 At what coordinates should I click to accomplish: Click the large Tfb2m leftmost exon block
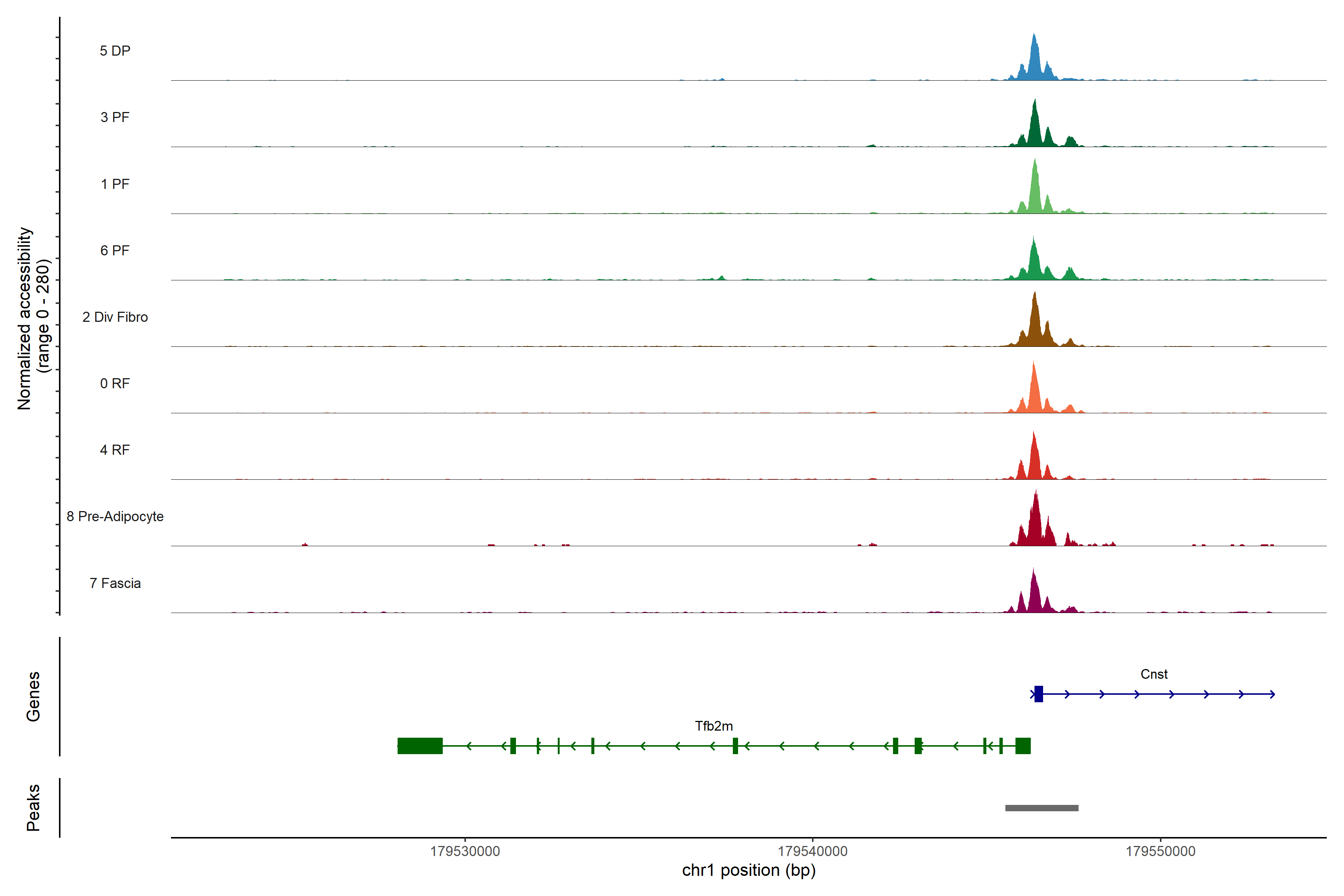tap(420, 746)
